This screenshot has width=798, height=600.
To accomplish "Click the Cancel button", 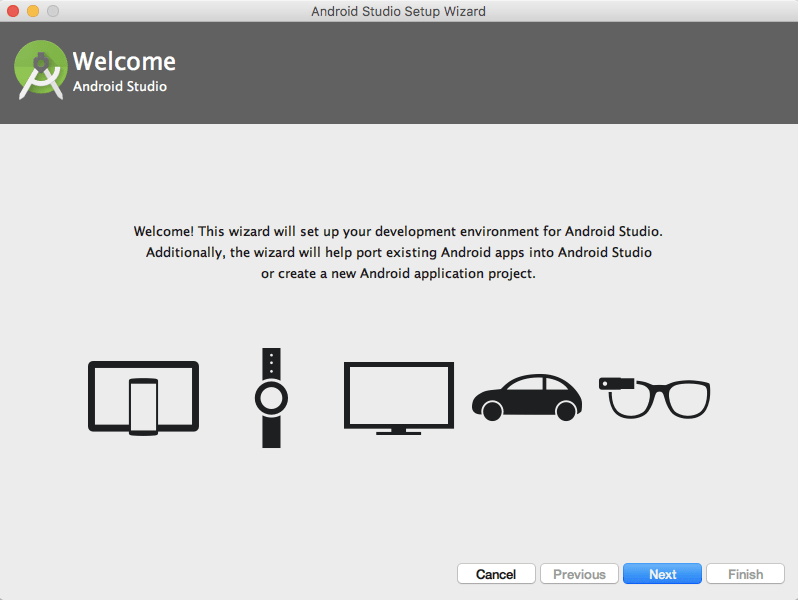I will click(496, 574).
